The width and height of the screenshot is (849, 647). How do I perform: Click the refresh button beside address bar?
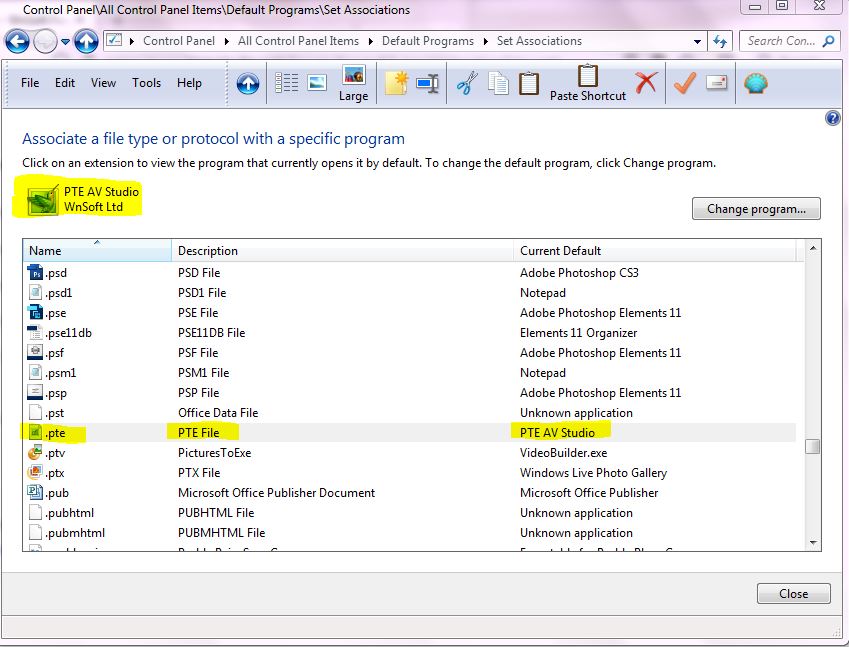tap(721, 41)
